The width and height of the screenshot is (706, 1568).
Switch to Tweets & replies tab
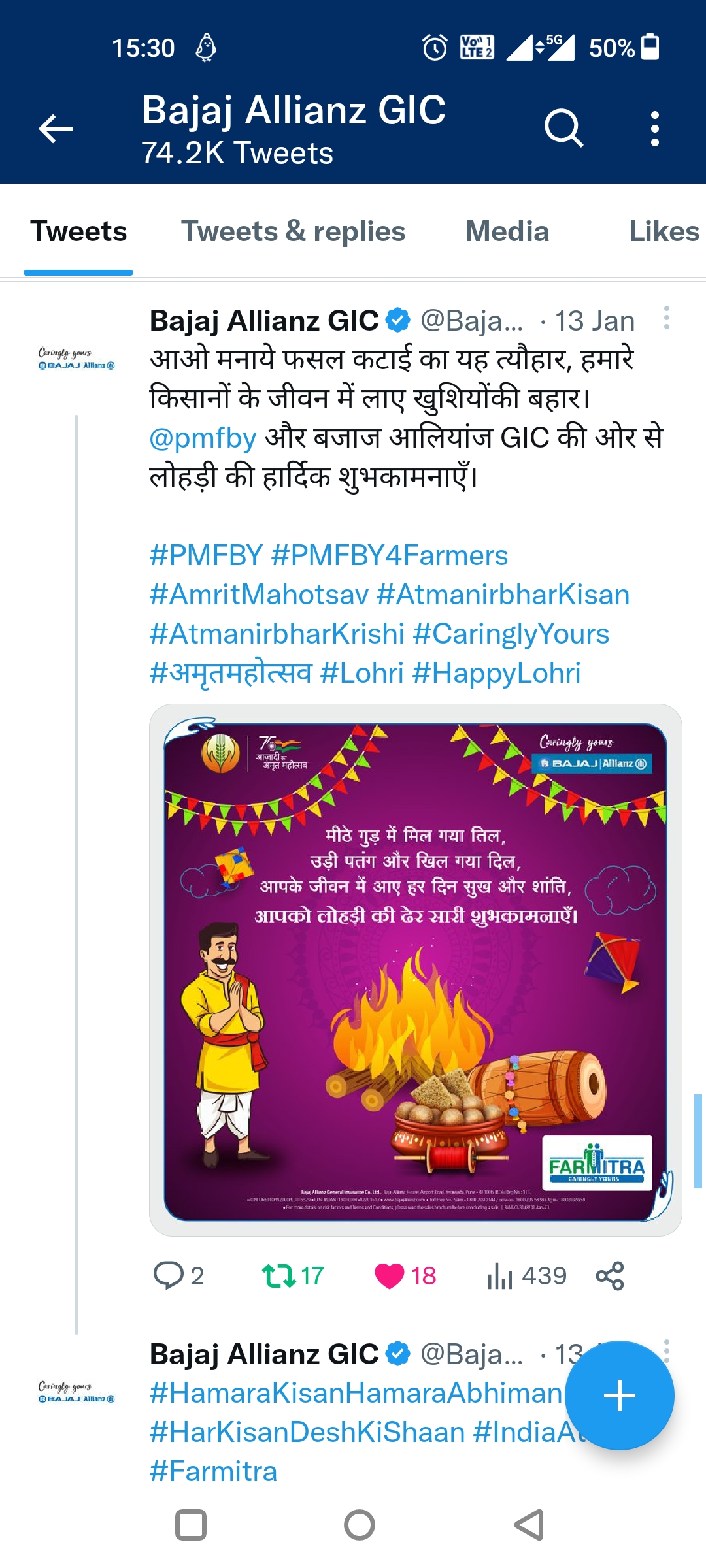[293, 232]
